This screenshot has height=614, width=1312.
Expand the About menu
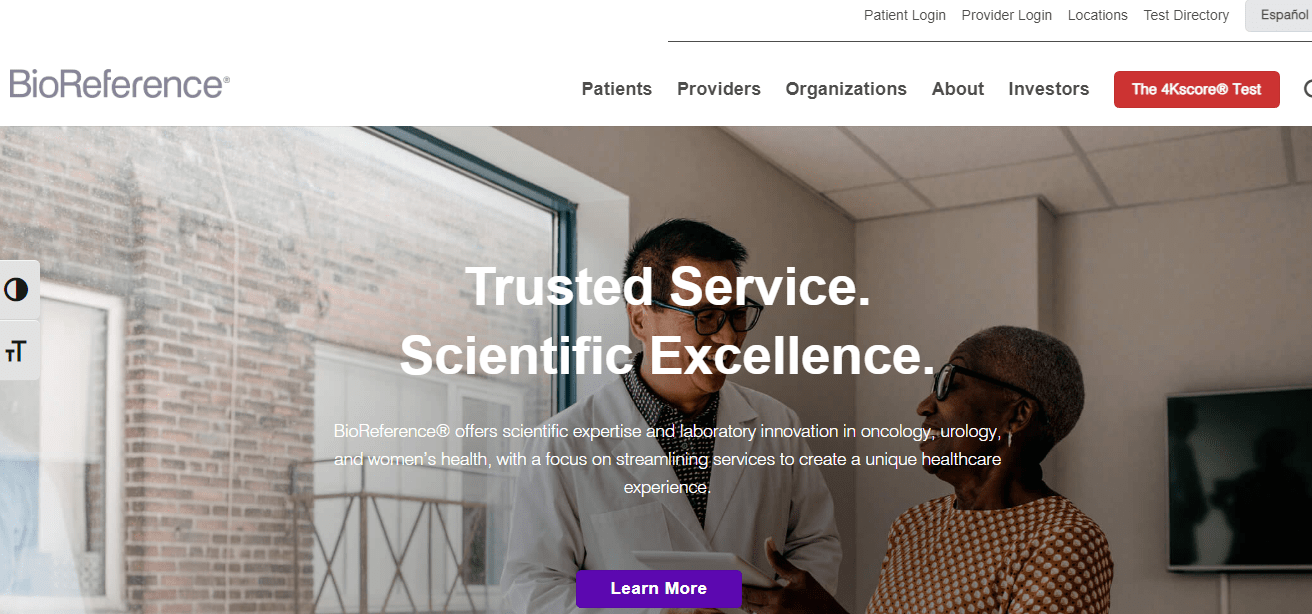click(x=956, y=89)
